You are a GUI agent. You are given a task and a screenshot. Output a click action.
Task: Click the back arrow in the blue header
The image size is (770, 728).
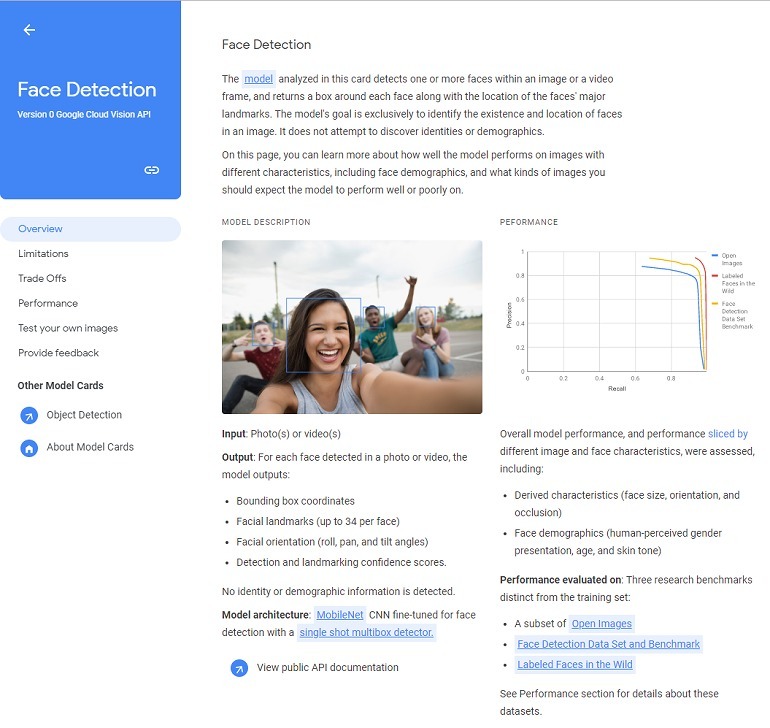tap(29, 30)
